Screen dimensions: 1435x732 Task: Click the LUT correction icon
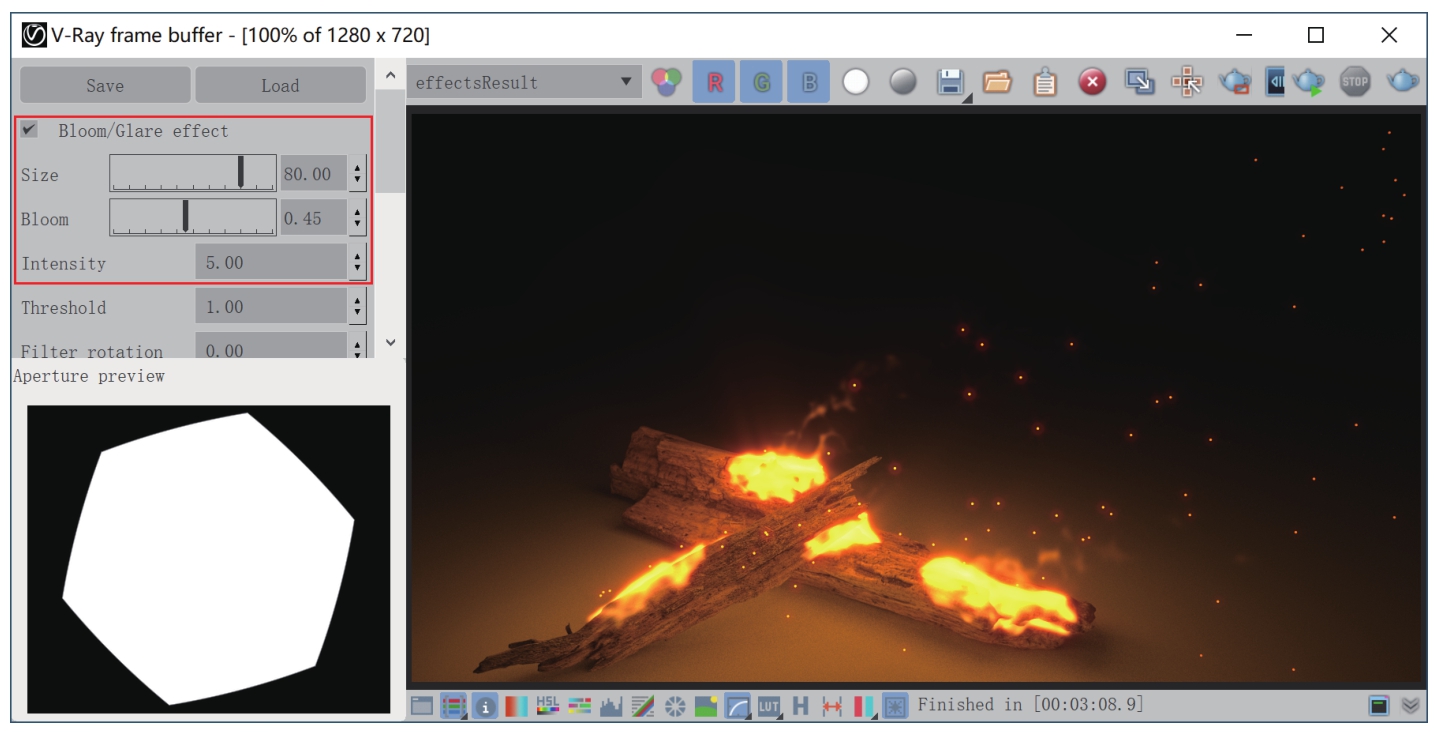[x=768, y=706]
